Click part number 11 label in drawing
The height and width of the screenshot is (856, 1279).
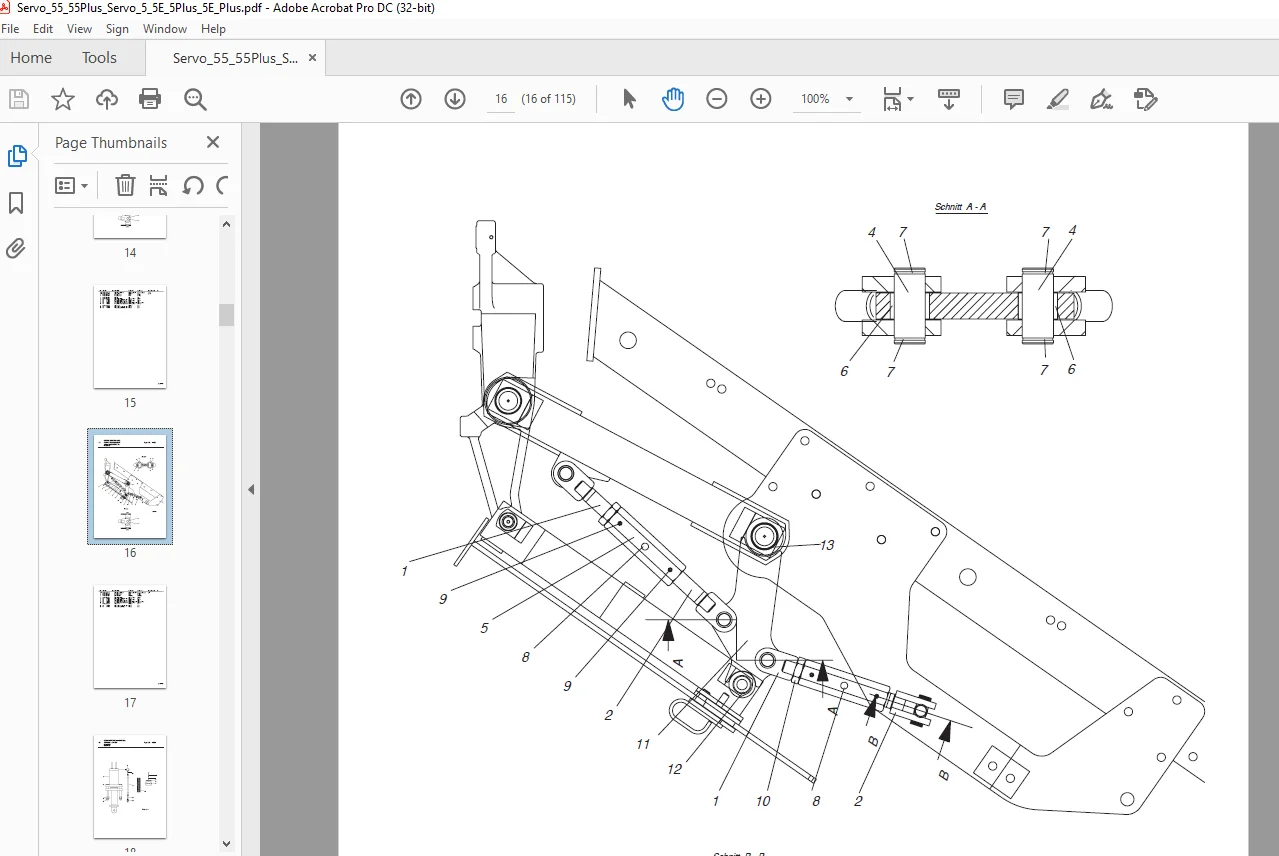pos(643,744)
